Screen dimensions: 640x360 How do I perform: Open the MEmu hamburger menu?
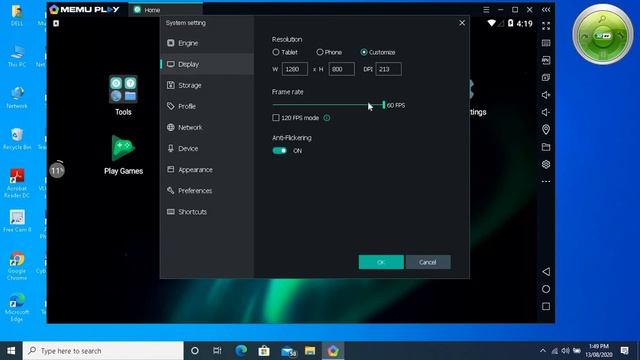pos(486,9)
